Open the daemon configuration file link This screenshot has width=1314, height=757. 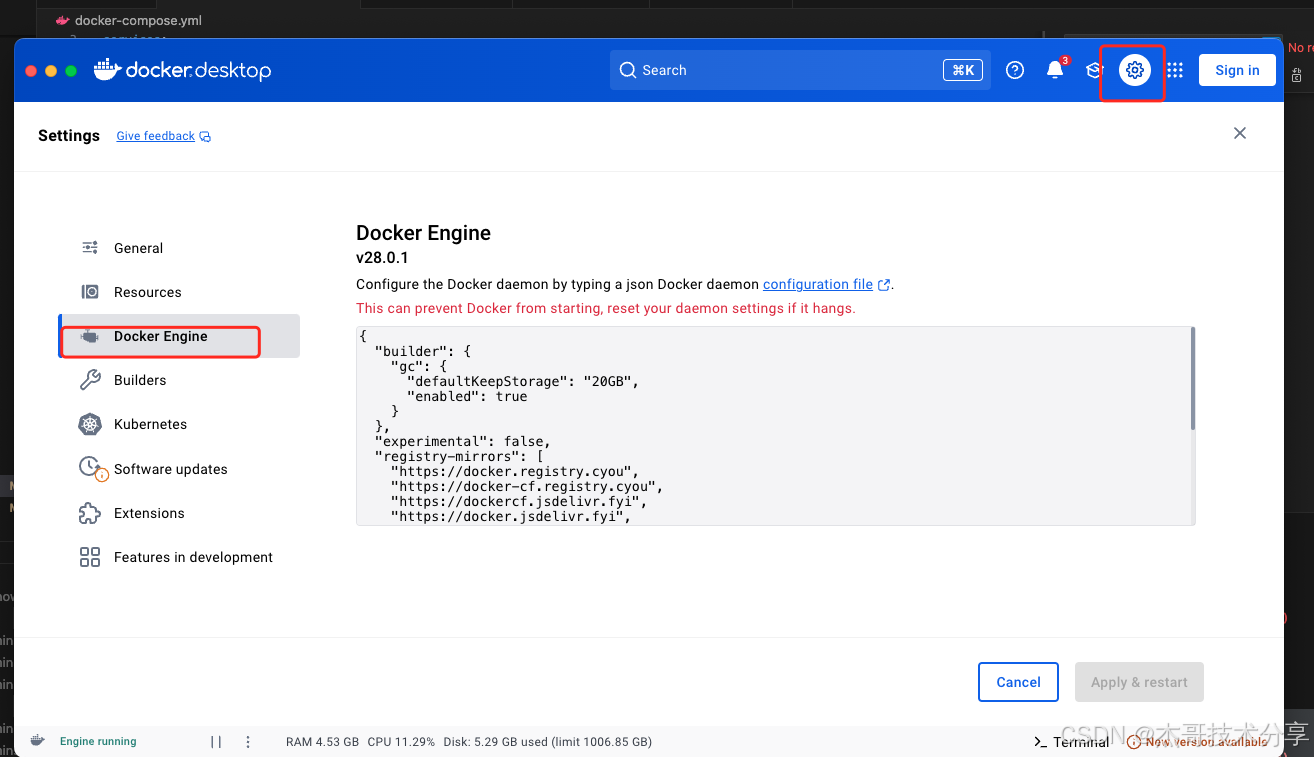coord(818,284)
